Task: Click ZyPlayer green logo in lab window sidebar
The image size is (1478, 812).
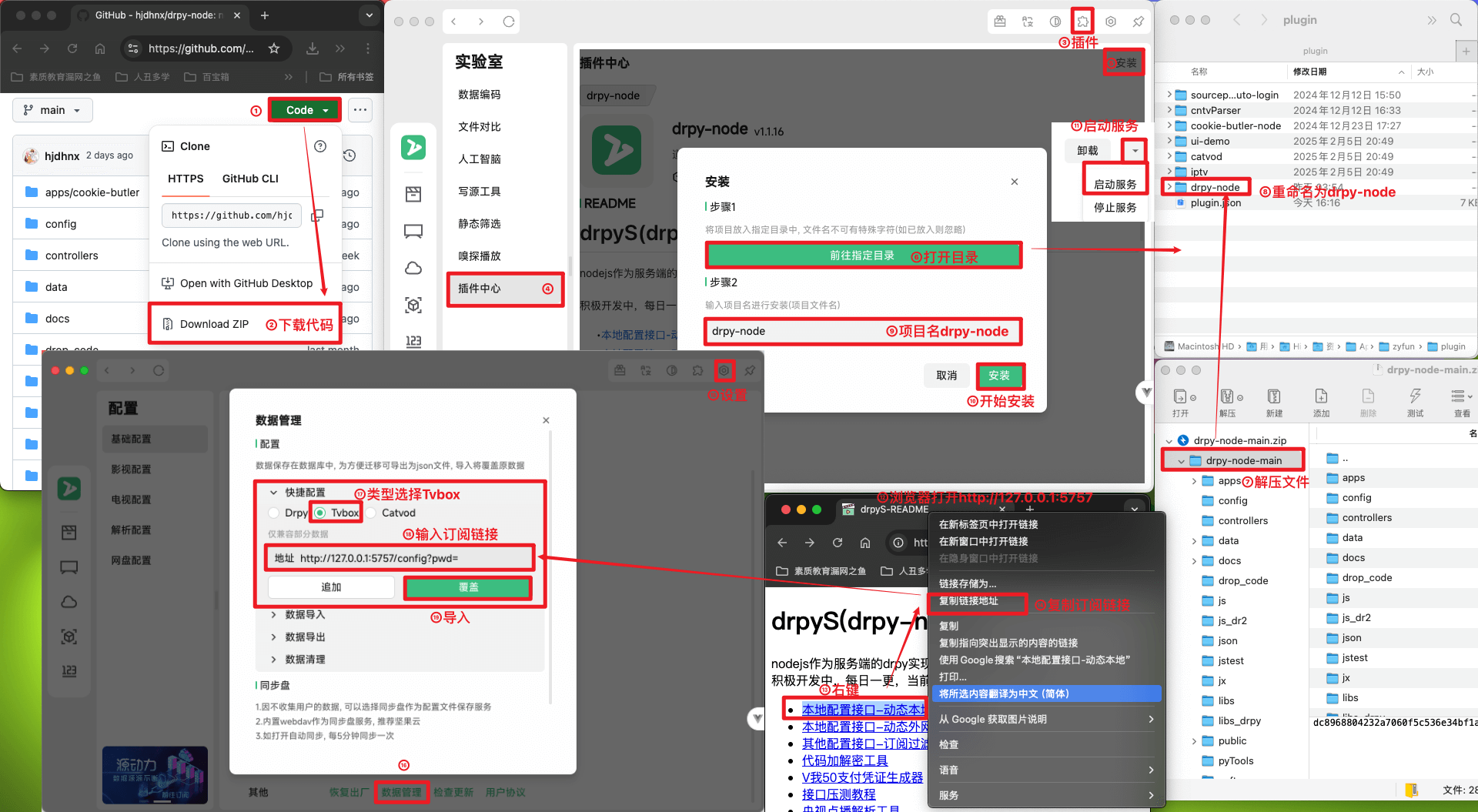Action: 413,147
